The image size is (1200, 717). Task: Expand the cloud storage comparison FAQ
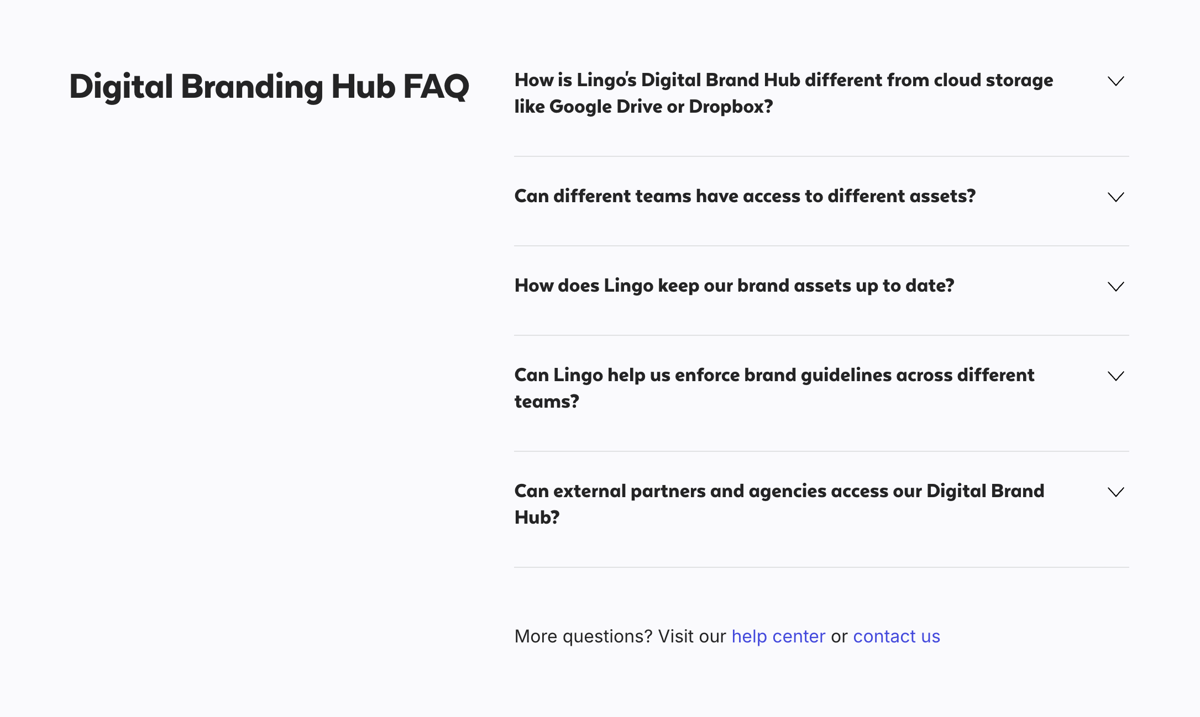[783, 92]
